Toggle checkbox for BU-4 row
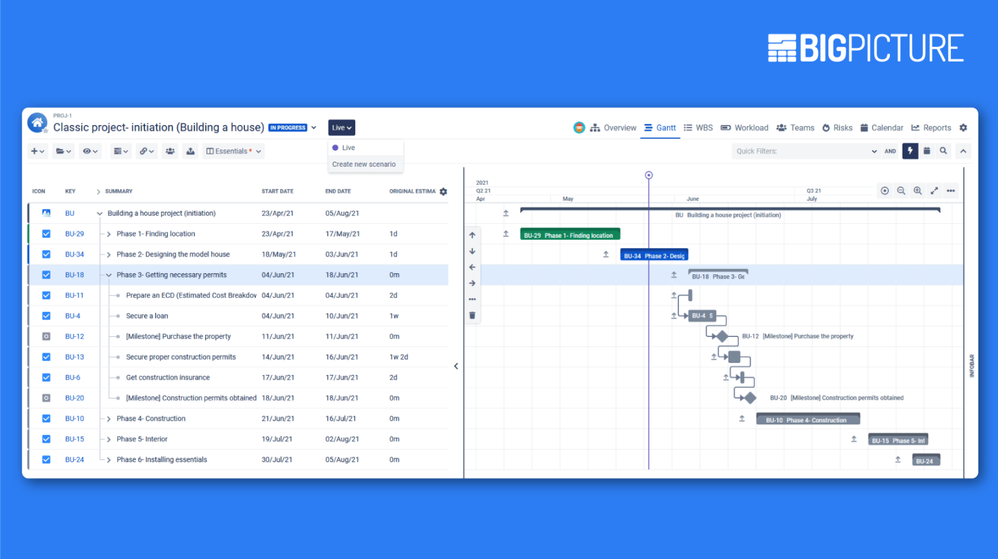 tap(46, 316)
